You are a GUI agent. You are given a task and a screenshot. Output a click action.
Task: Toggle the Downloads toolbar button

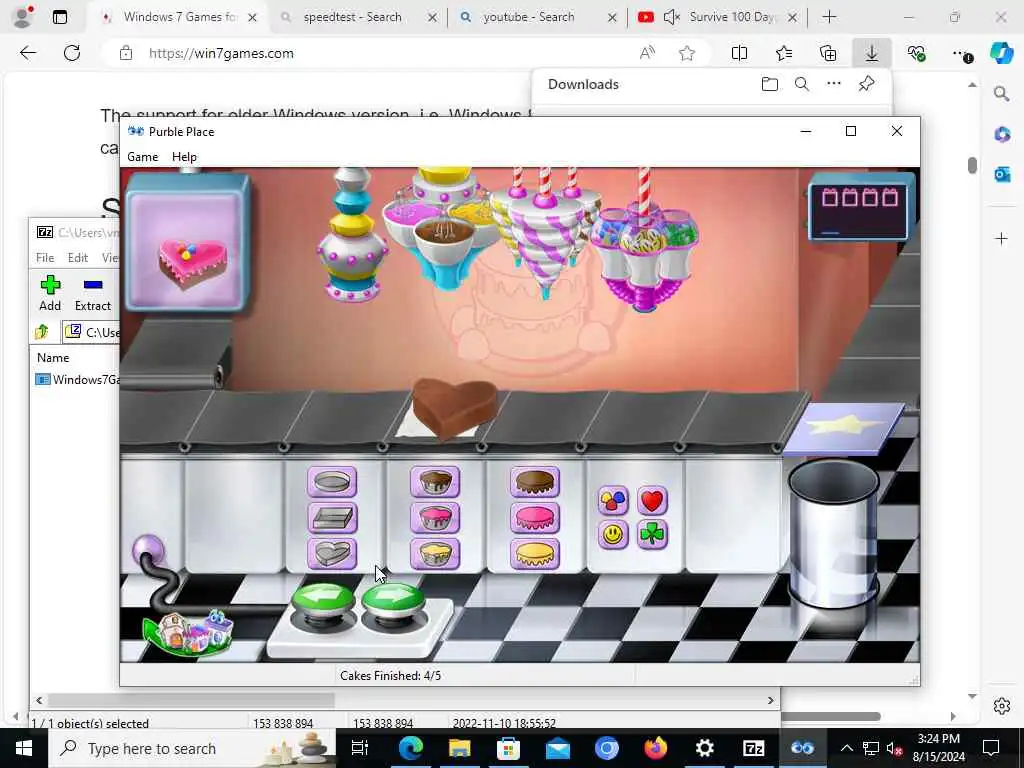[872, 54]
